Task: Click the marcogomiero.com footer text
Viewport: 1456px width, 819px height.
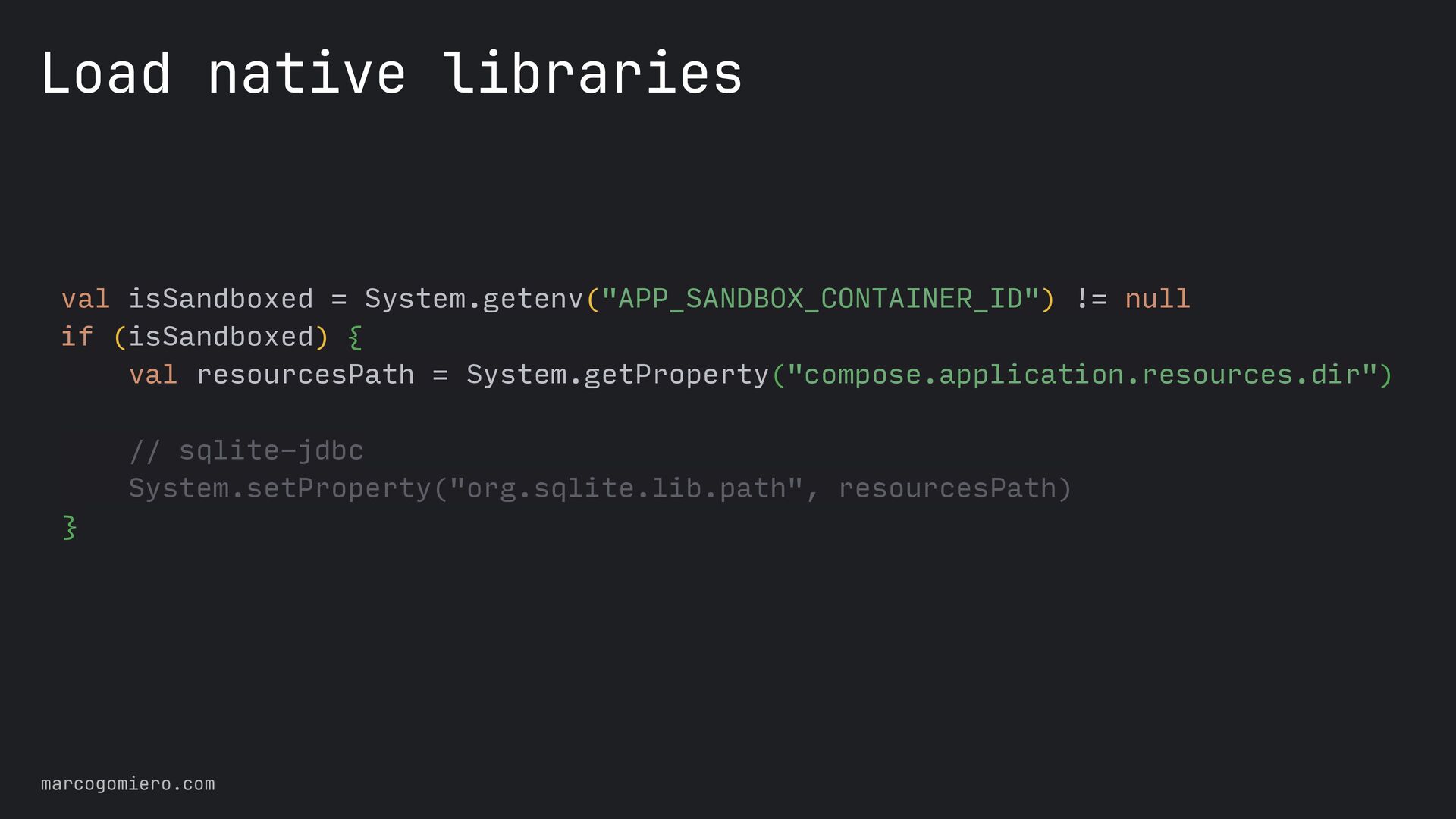Action: 127,784
